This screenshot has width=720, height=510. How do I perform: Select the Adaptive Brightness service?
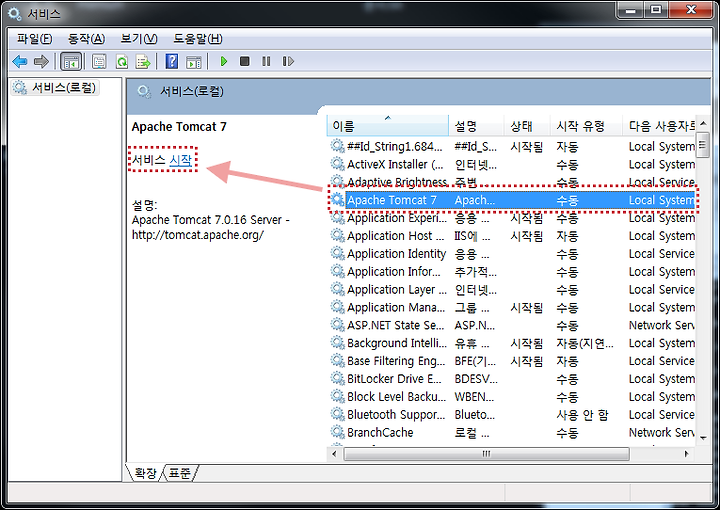pyautogui.click(x=512, y=182)
